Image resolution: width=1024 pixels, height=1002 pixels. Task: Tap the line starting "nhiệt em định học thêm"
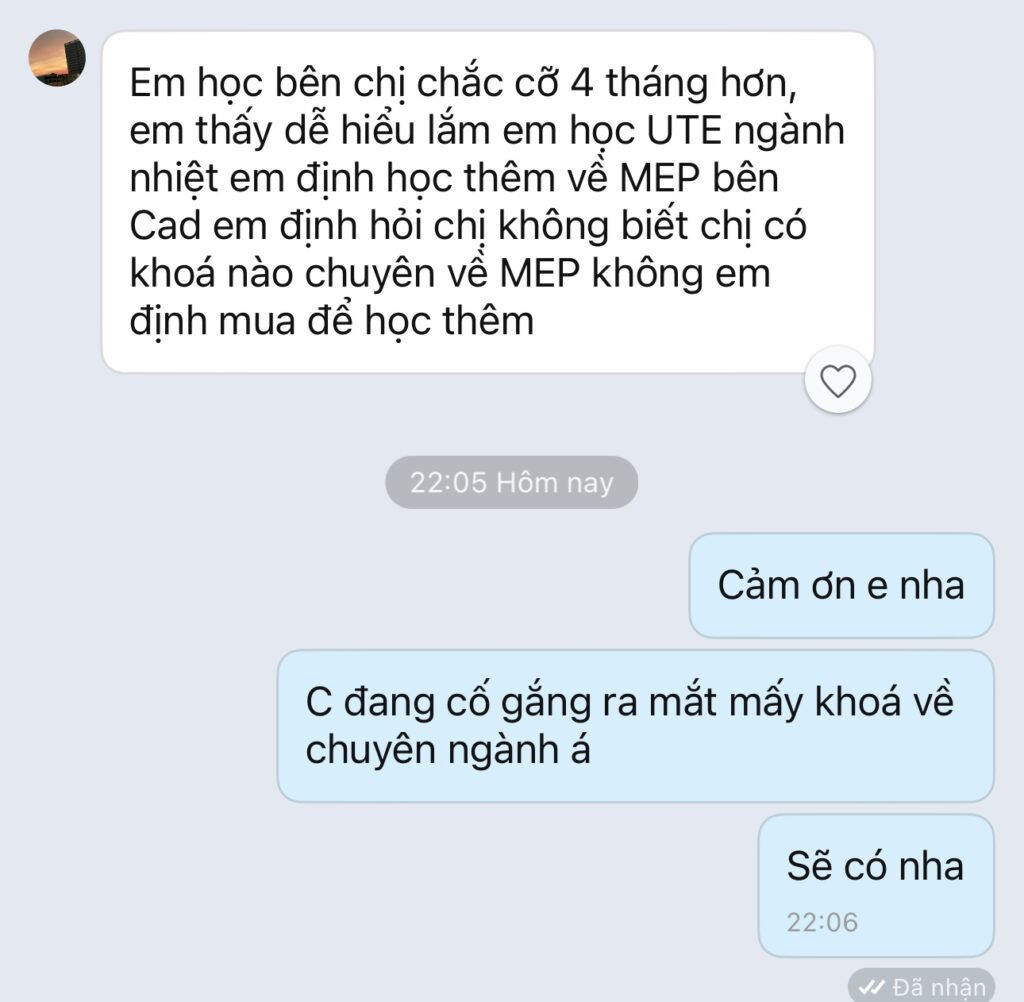[x=454, y=178]
